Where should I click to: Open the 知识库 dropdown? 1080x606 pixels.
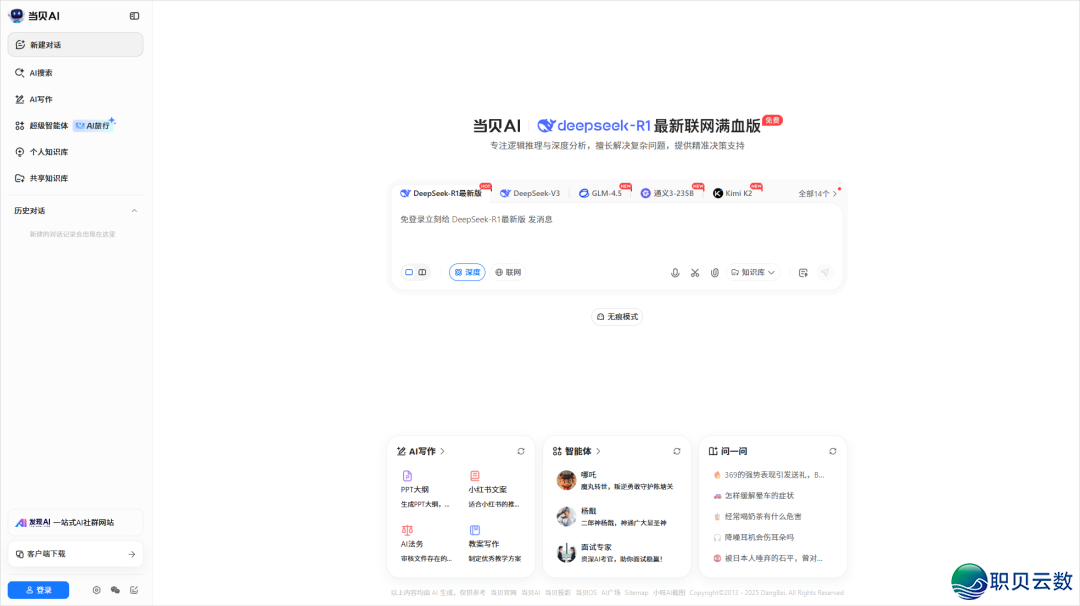(753, 273)
